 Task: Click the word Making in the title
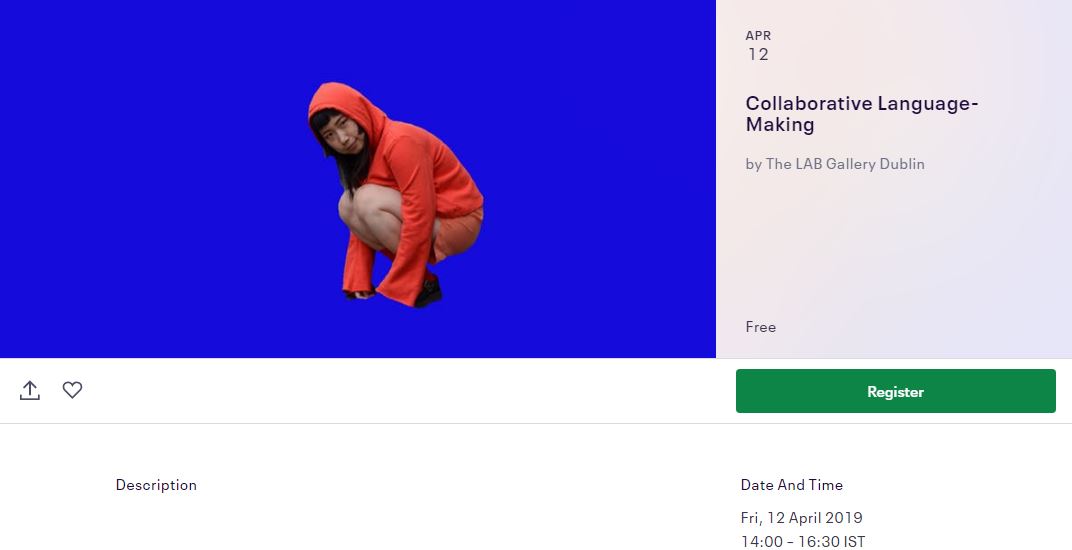pyautogui.click(x=780, y=125)
